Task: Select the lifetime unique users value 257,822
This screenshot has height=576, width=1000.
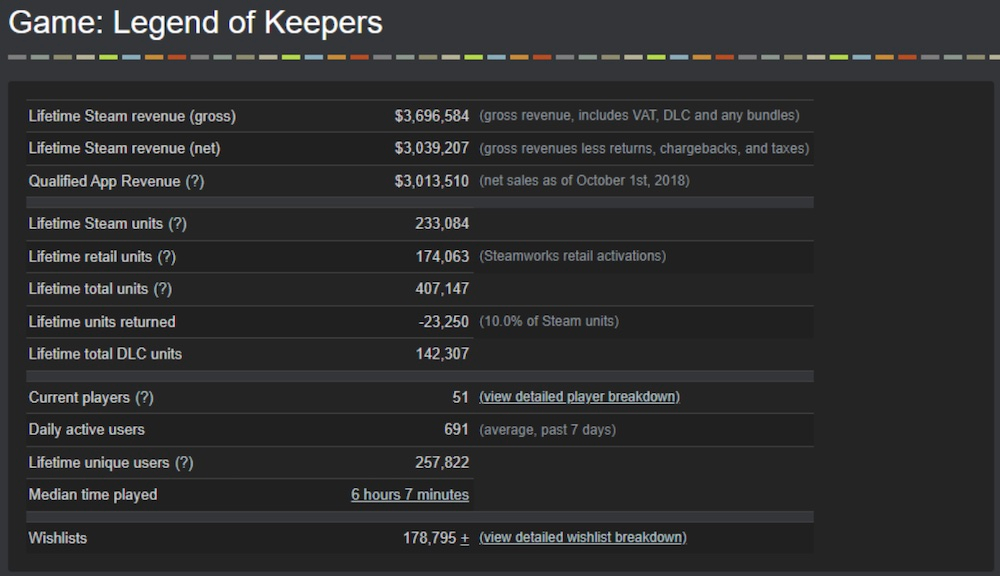Action: [442, 462]
